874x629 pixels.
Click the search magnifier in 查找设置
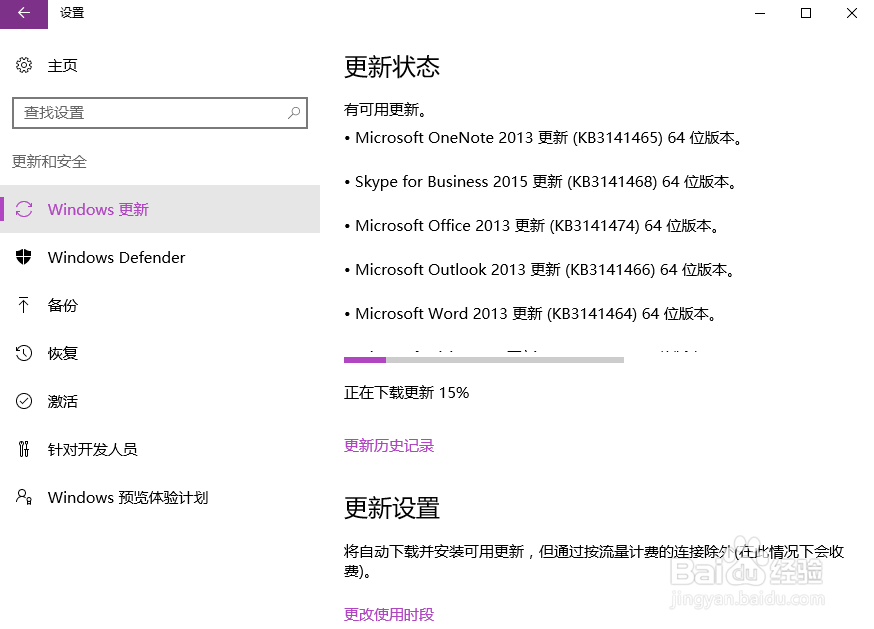coord(293,112)
